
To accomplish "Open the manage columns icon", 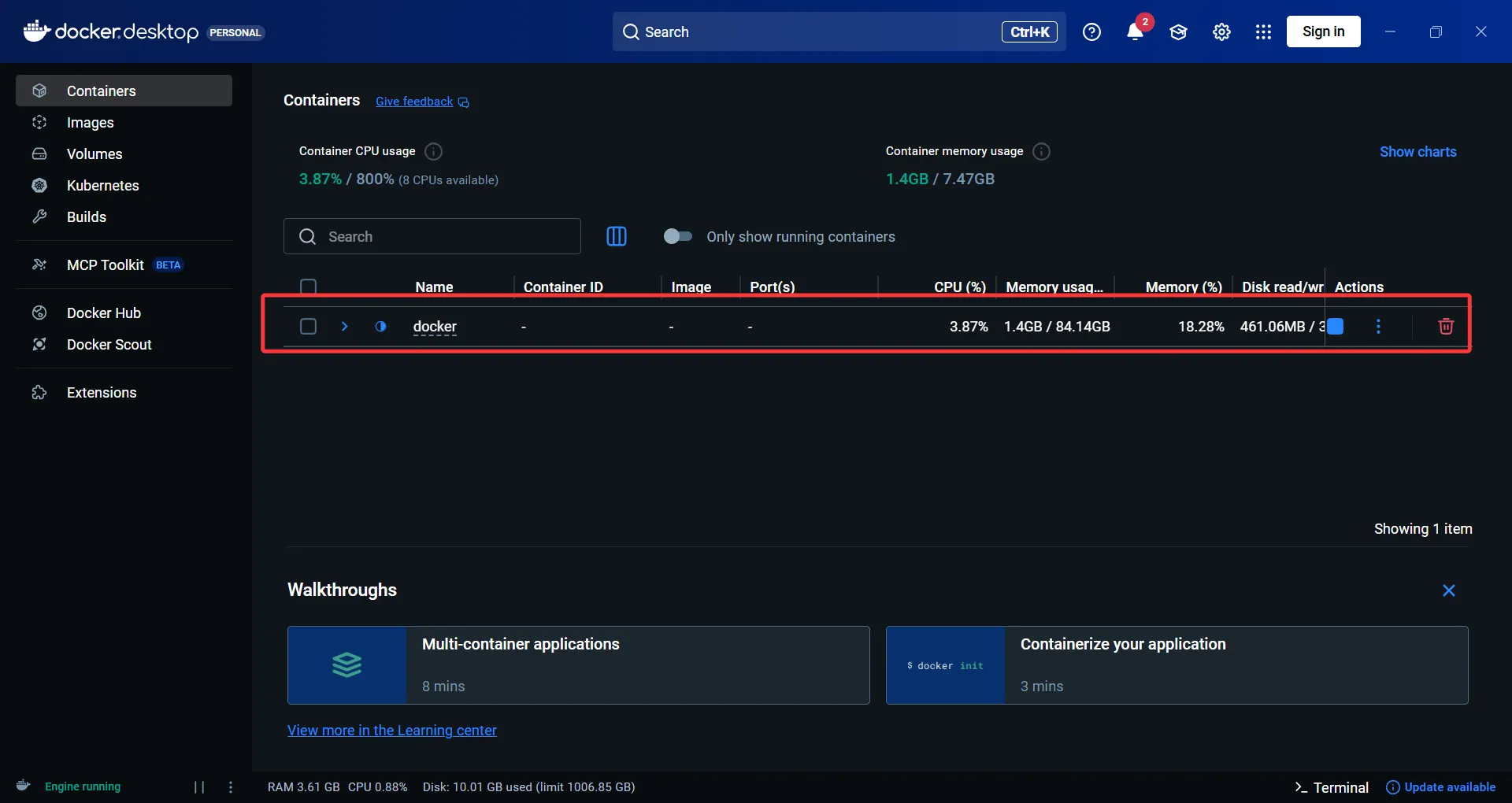I will pos(617,236).
